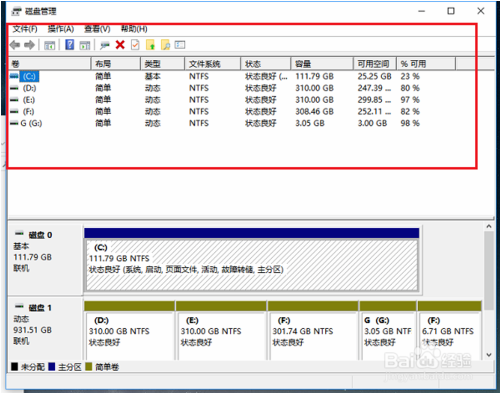Click the 25.25 GB free space cell
The image size is (500, 393).
pos(374,76)
